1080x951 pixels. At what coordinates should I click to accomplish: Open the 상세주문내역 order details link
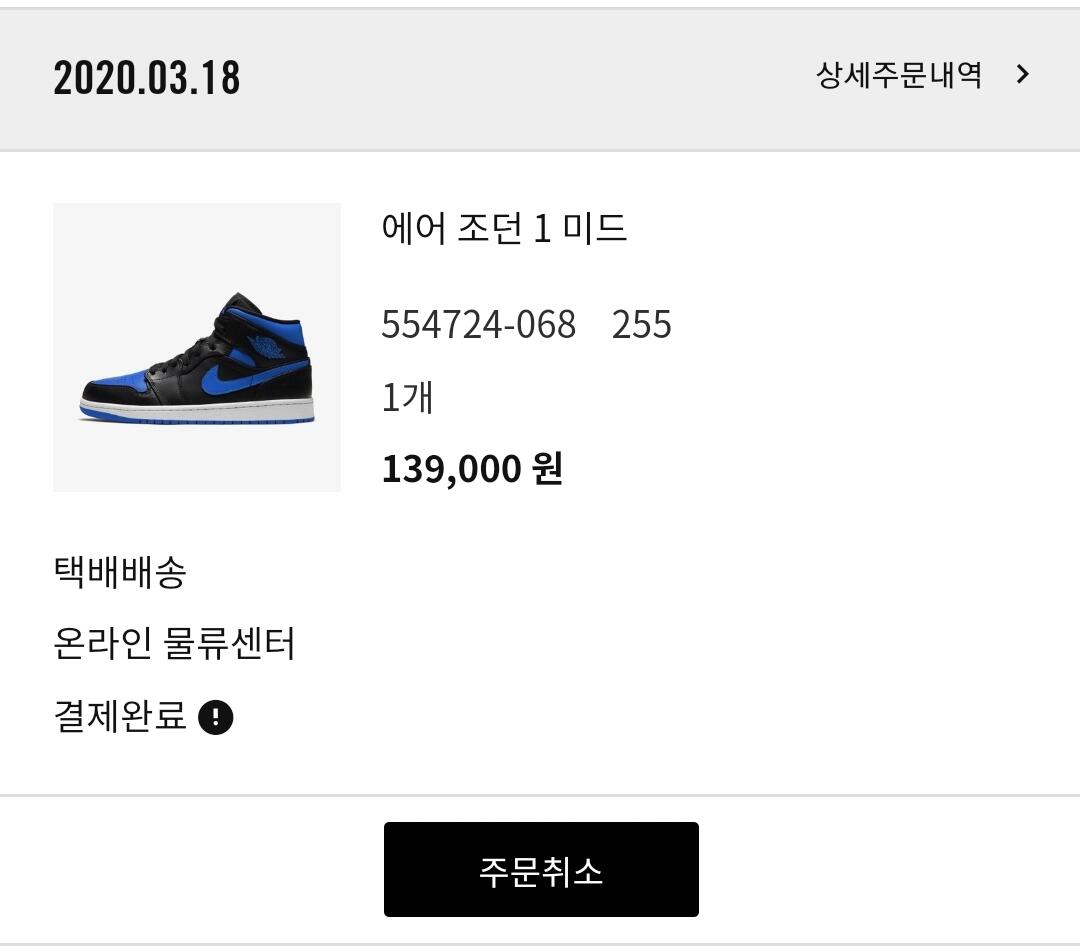[899, 74]
